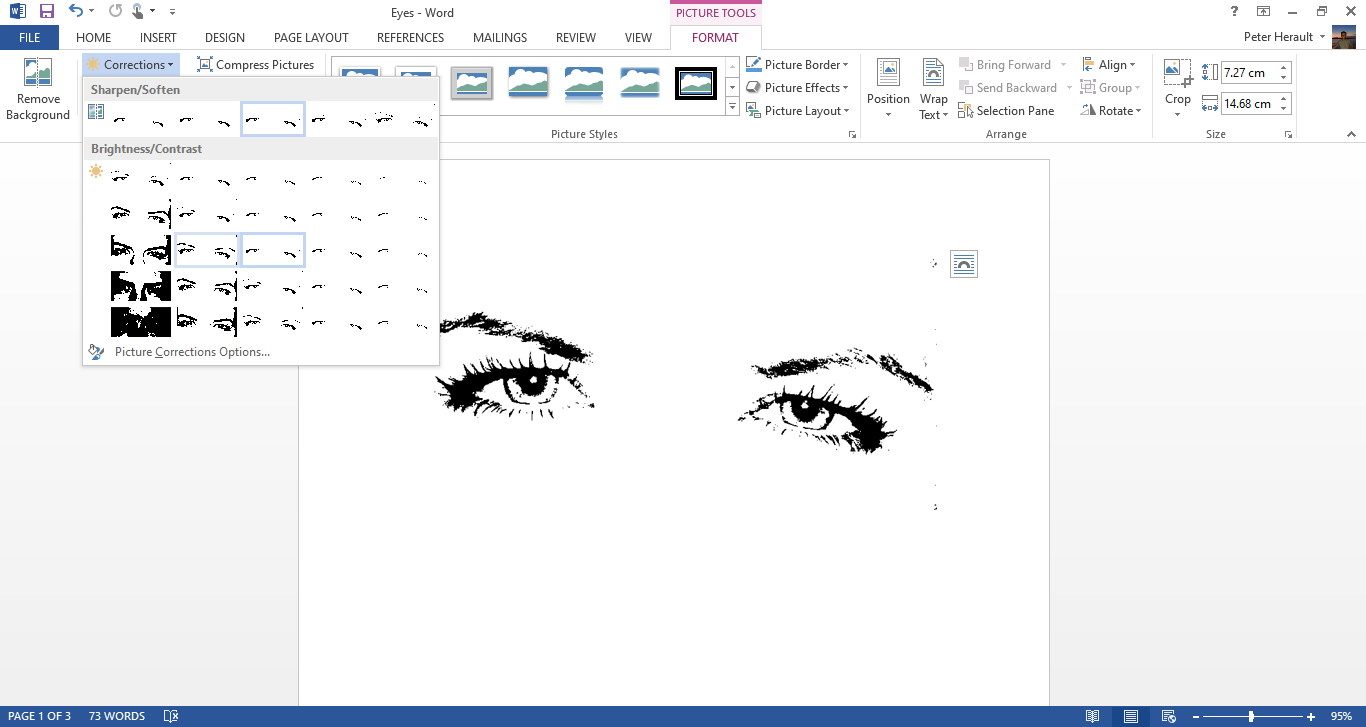
Task: Expand the Picture Styles gallery
Action: (732, 107)
